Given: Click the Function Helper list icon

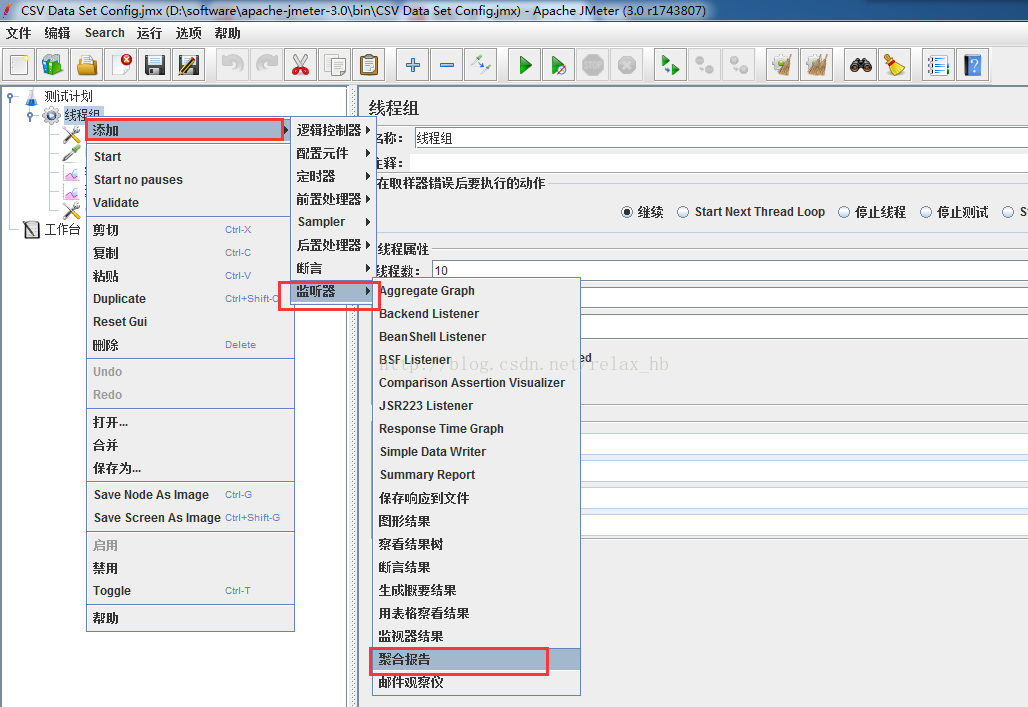Looking at the screenshot, I should point(938,65).
